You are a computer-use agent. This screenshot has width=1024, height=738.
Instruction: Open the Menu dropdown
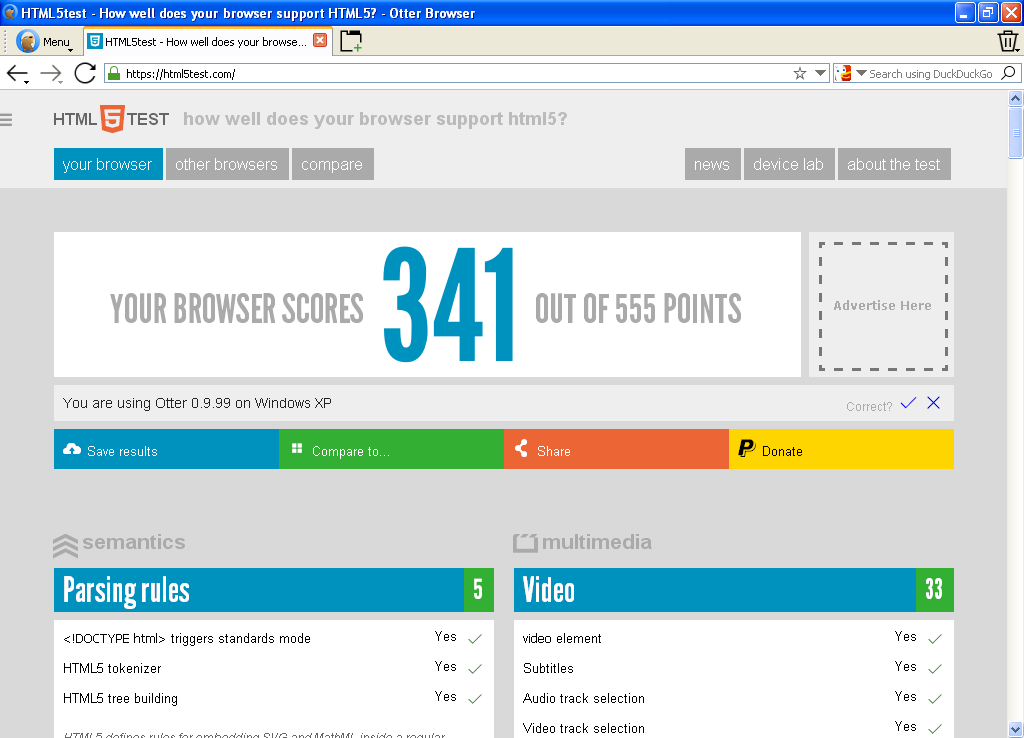(x=45, y=40)
